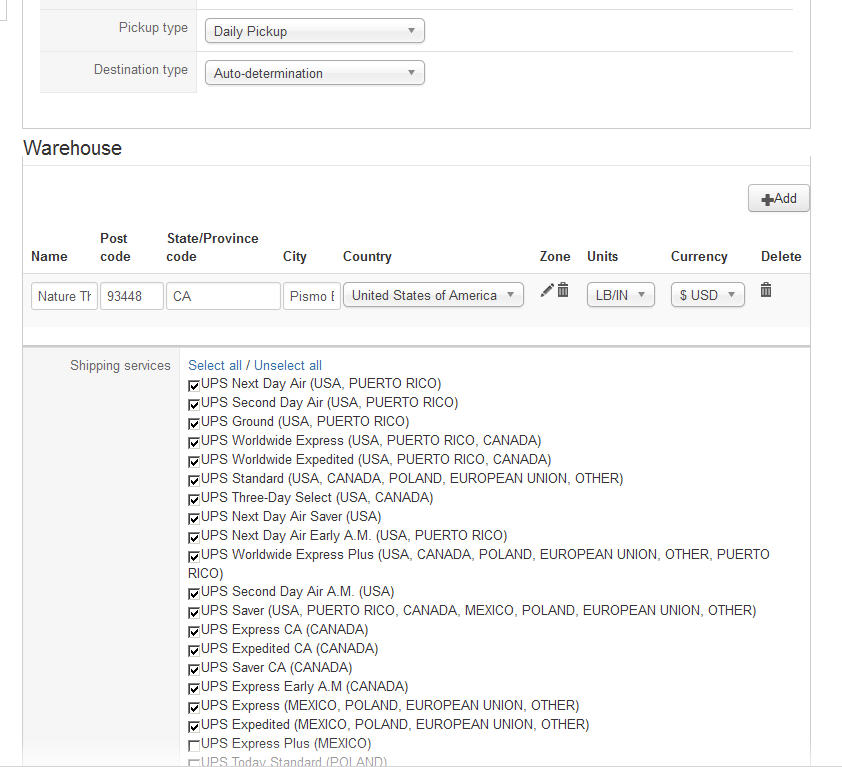Click the Add warehouse button
This screenshot has width=842, height=767.
pyautogui.click(x=779, y=199)
